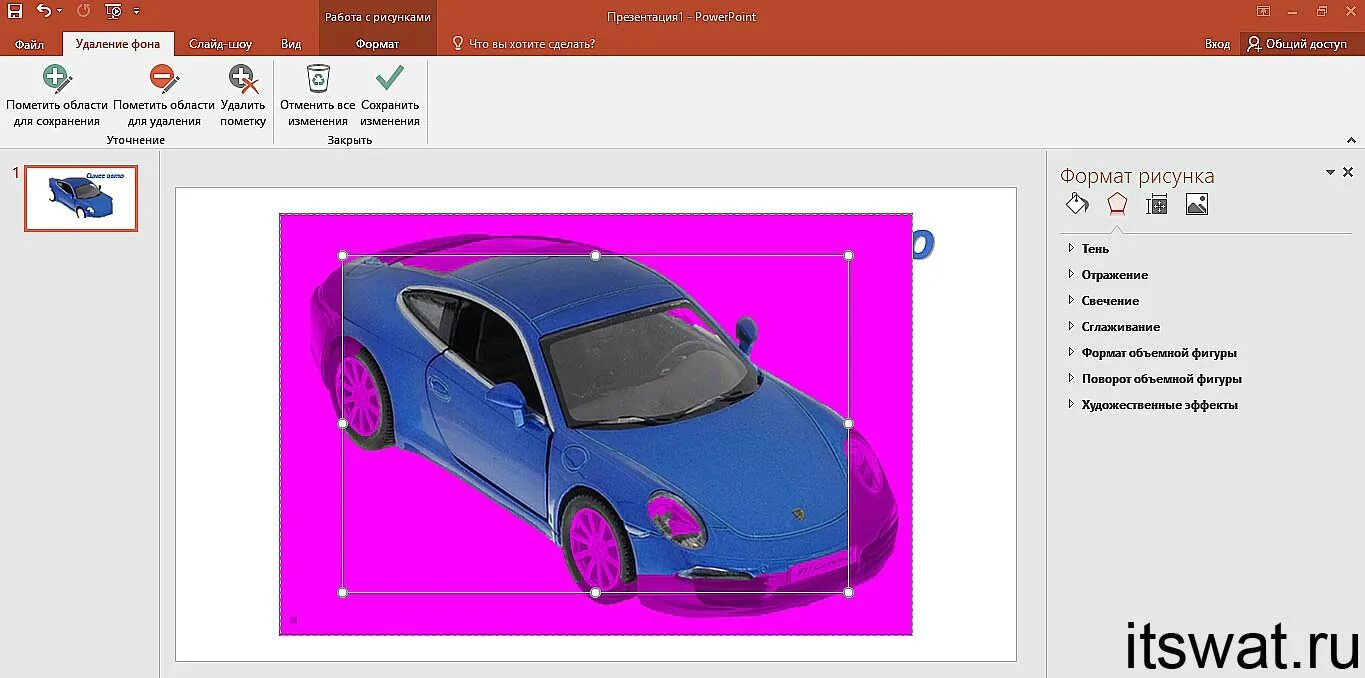Image resolution: width=1365 pixels, height=678 pixels.
Task: Click the Redo icon in the title bar
Action: coord(83,12)
